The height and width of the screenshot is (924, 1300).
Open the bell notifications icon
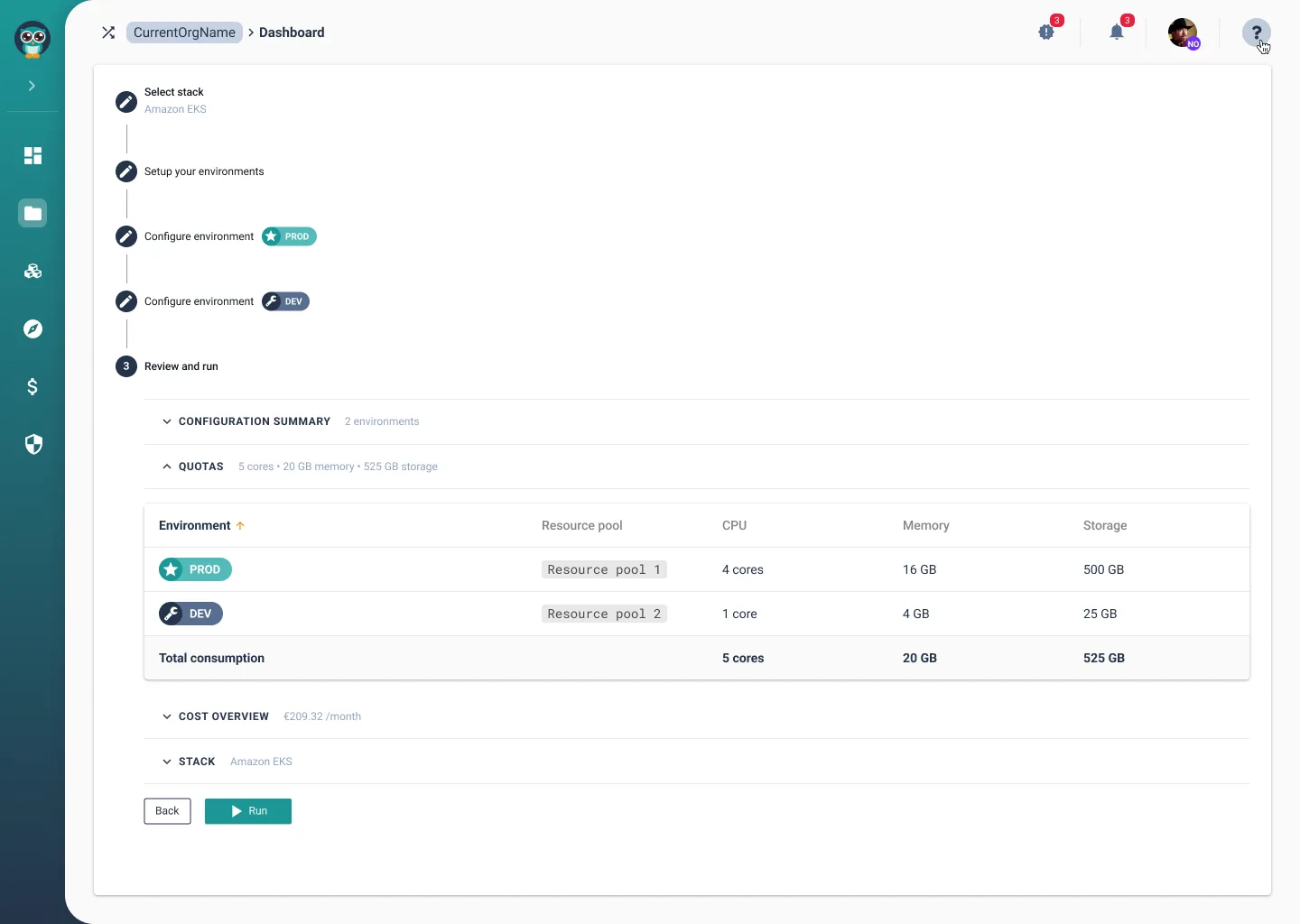tap(1117, 32)
